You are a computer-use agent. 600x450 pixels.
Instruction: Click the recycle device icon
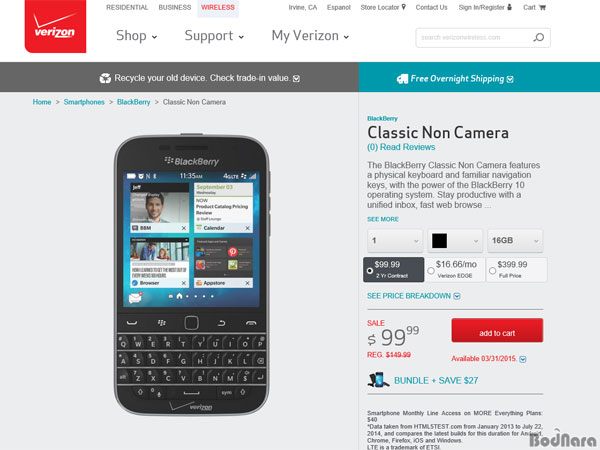(x=105, y=78)
